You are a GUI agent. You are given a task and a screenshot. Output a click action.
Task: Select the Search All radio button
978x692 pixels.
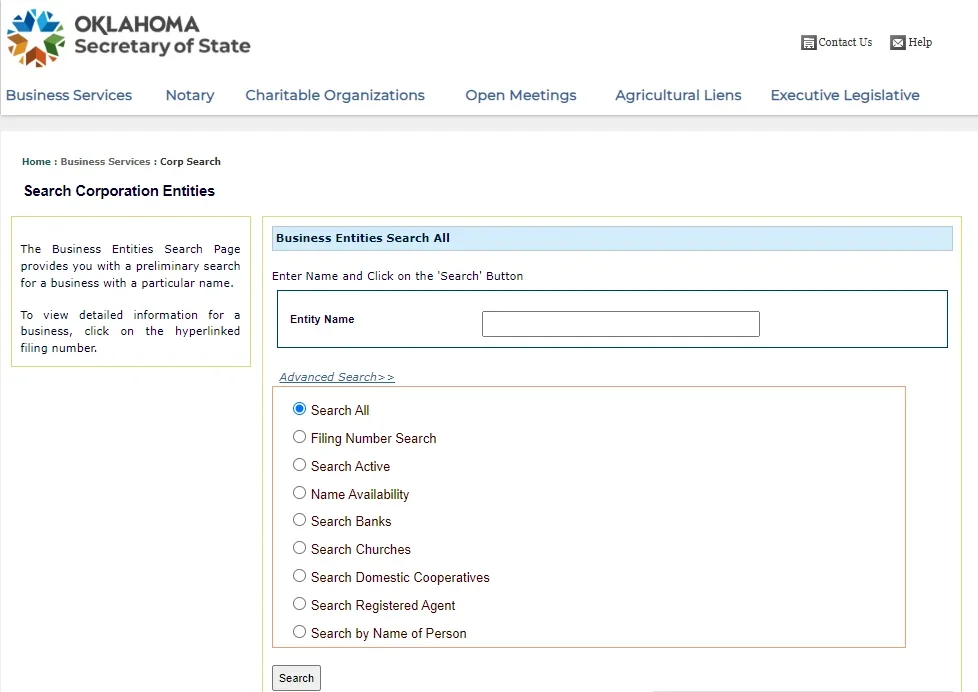(x=299, y=409)
